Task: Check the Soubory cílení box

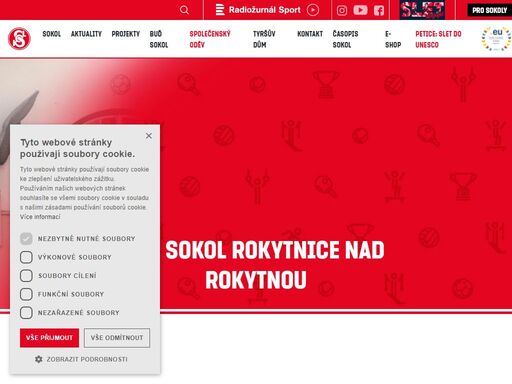Action: click(x=26, y=276)
